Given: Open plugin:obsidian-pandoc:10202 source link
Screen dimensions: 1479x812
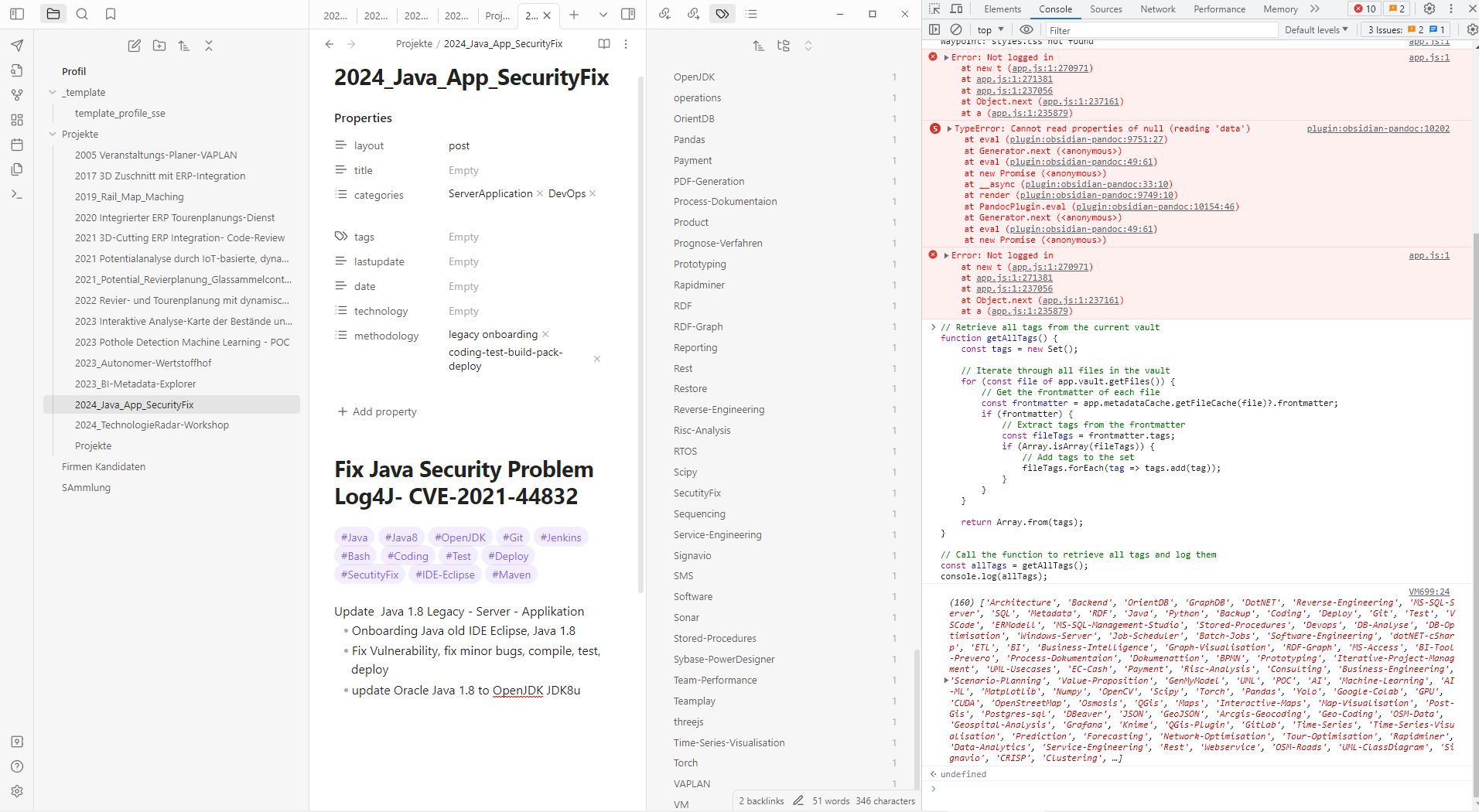Looking at the screenshot, I should [x=1378, y=128].
